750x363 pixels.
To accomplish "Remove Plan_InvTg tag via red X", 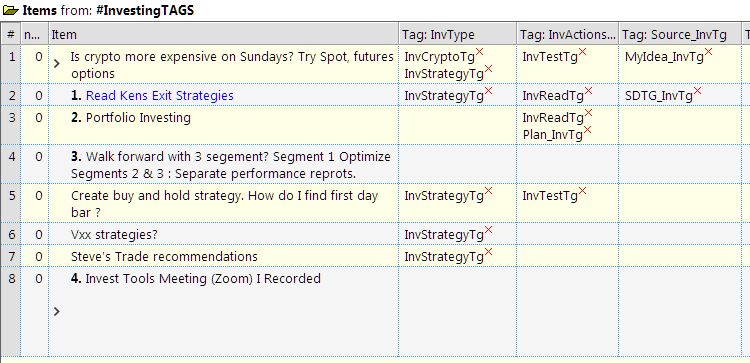I will pyautogui.click(x=587, y=129).
